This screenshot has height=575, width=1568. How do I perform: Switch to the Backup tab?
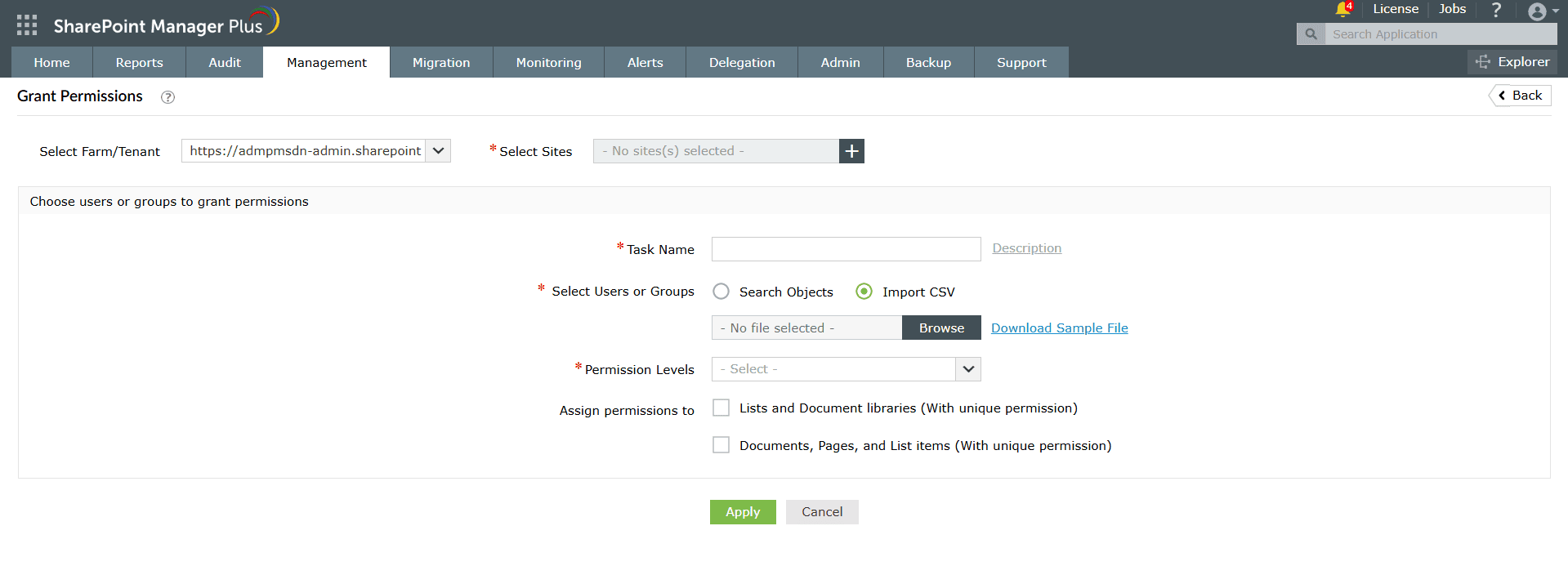pyautogui.click(x=928, y=62)
